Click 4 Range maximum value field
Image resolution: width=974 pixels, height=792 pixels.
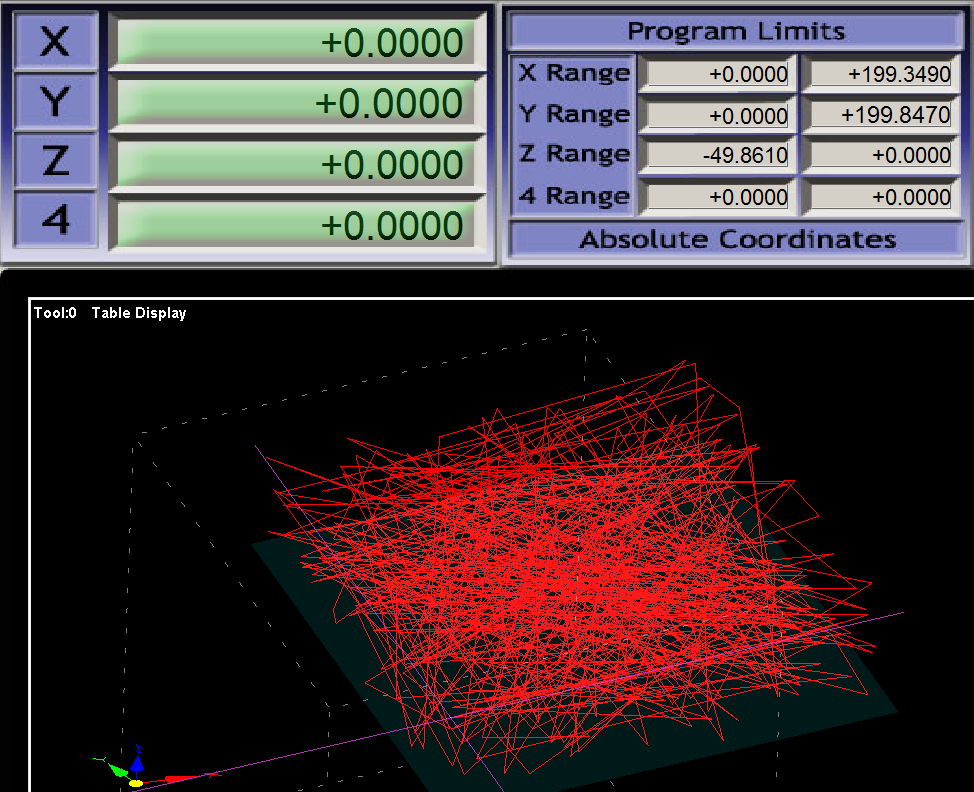coord(880,197)
